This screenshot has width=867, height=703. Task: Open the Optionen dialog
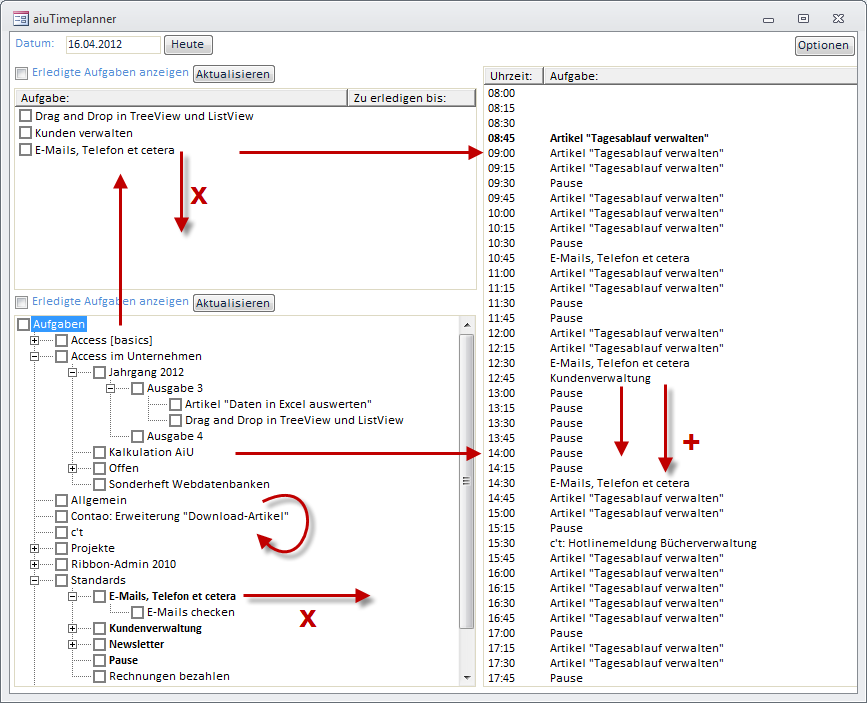(824, 46)
